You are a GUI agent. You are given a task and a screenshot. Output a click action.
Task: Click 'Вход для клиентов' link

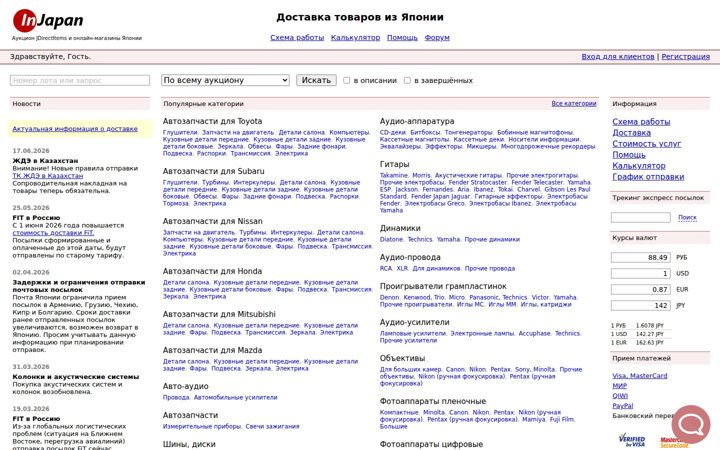tap(618, 56)
